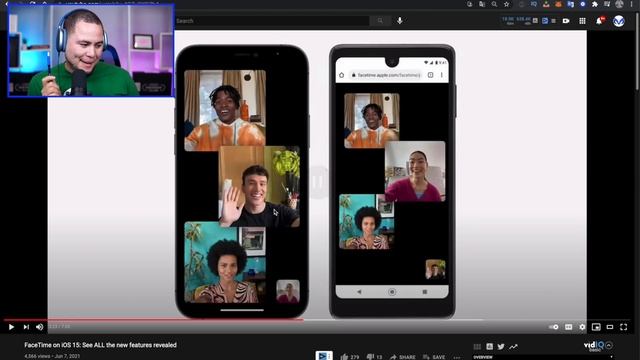This screenshot has width=640, height=360.
Task: Expand the vidIQ OVERVIEW dropdown
Action: [x=543, y=357]
